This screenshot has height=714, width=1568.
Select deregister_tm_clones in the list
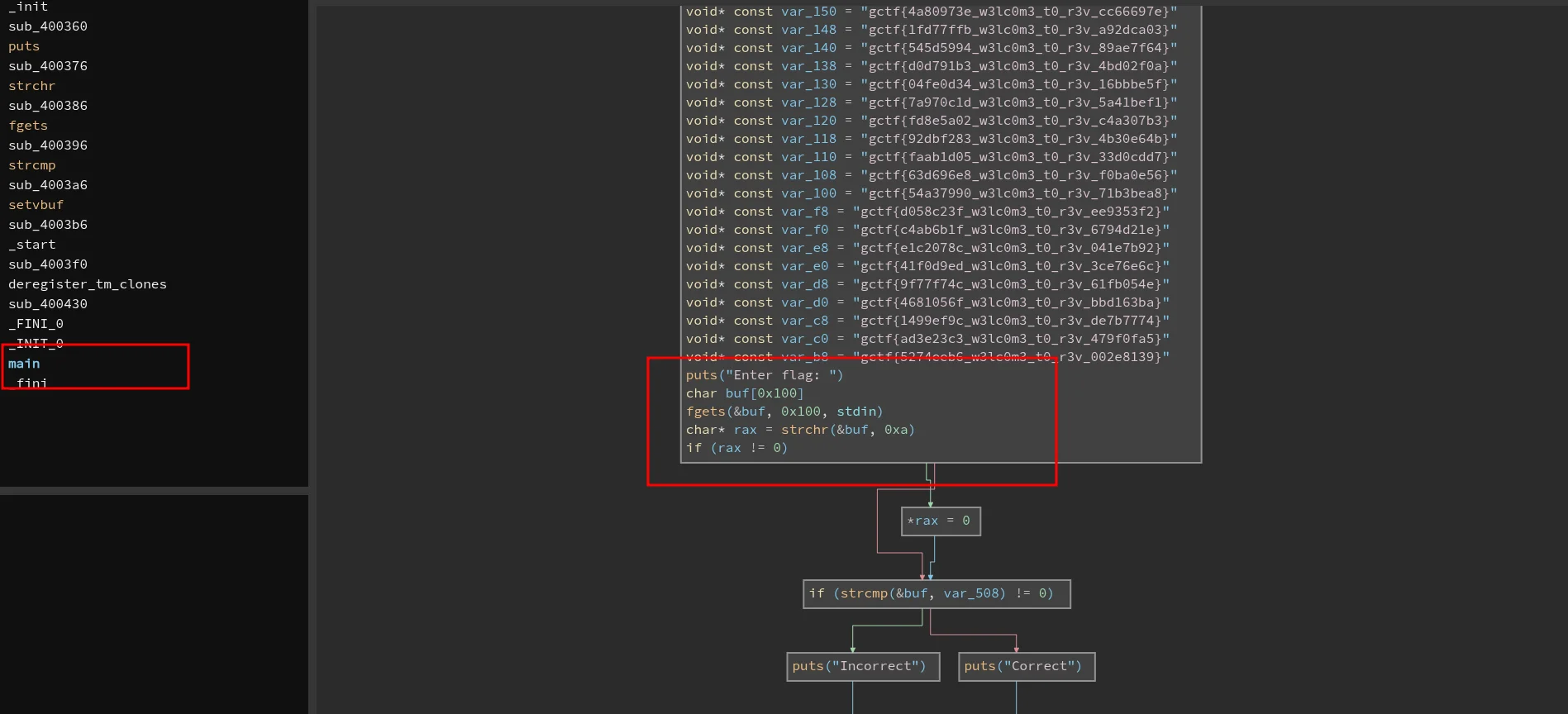88,284
